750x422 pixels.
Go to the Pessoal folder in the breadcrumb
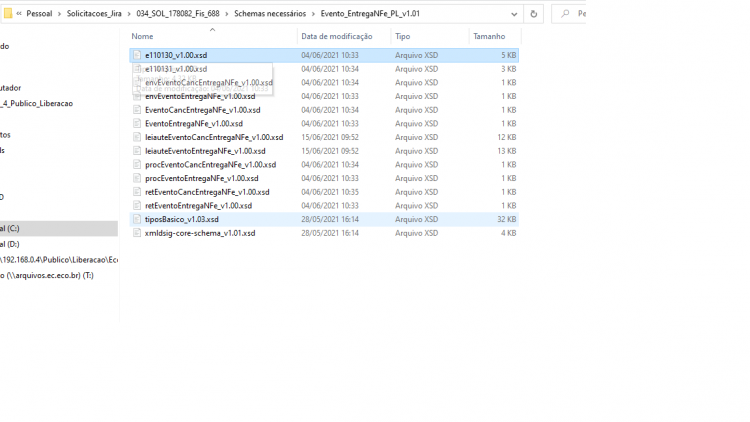(x=39, y=14)
